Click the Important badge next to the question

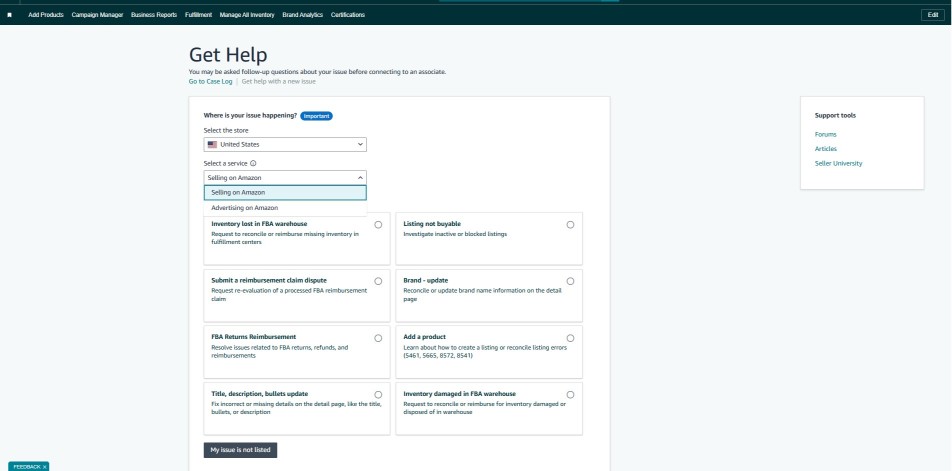(x=316, y=116)
